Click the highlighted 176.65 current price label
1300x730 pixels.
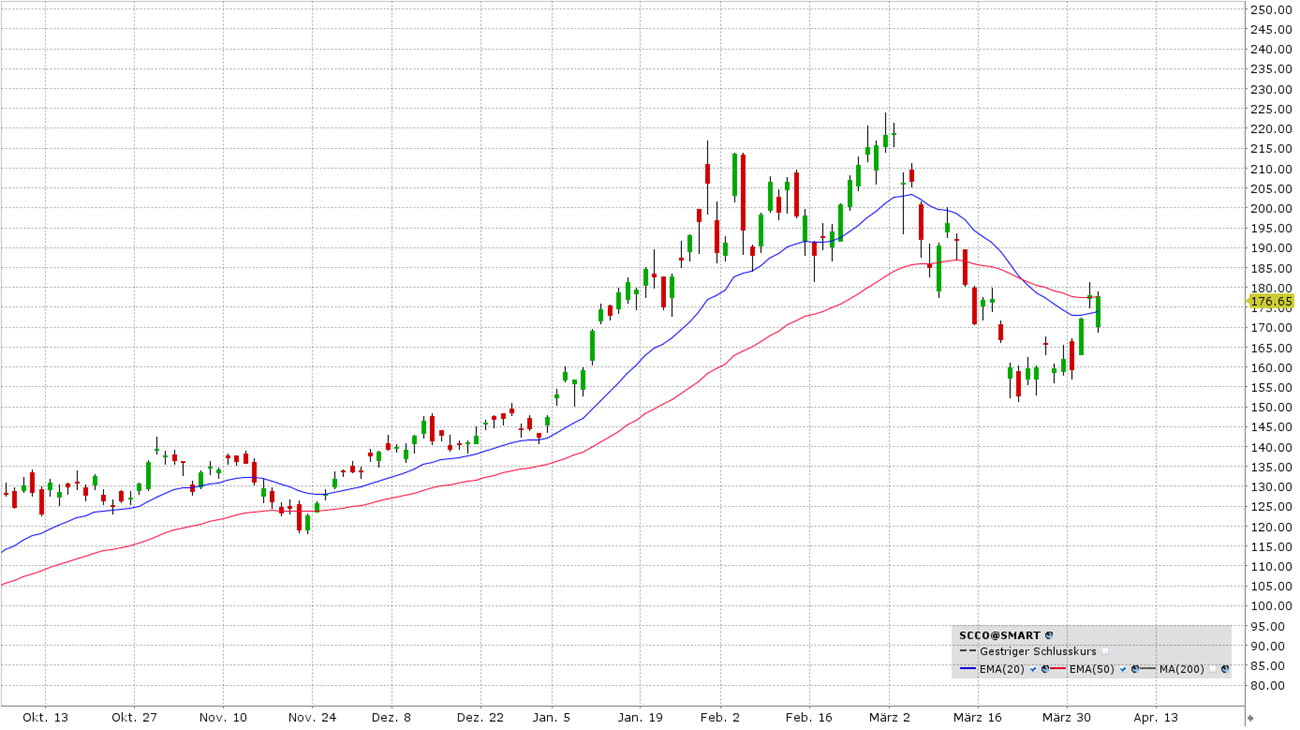coord(1271,301)
